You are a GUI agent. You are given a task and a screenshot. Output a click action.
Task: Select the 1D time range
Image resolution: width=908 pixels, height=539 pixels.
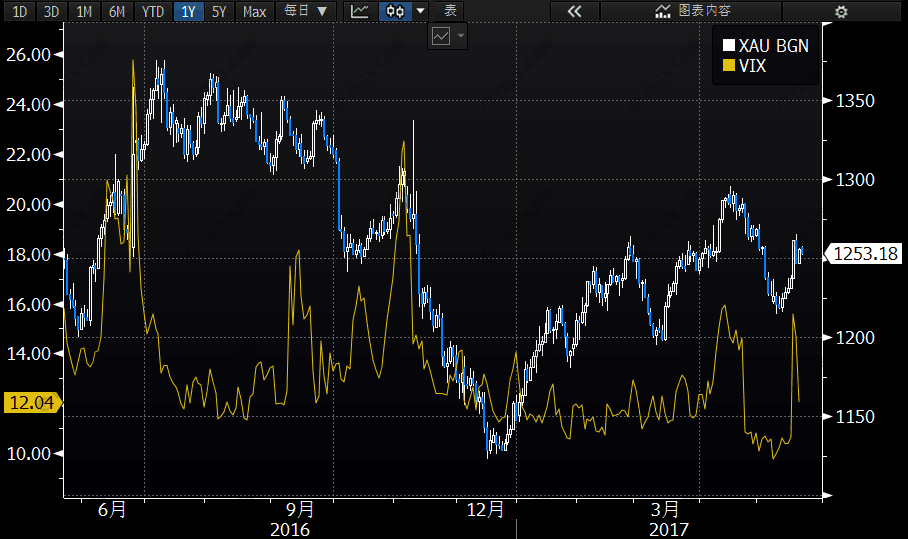(x=20, y=11)
